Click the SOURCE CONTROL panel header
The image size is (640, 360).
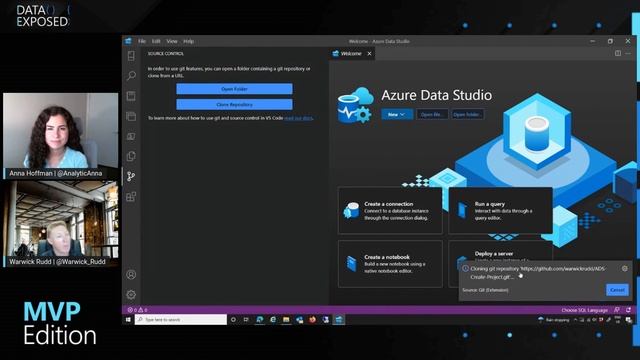pyautogui.click(x=166, y=53)
